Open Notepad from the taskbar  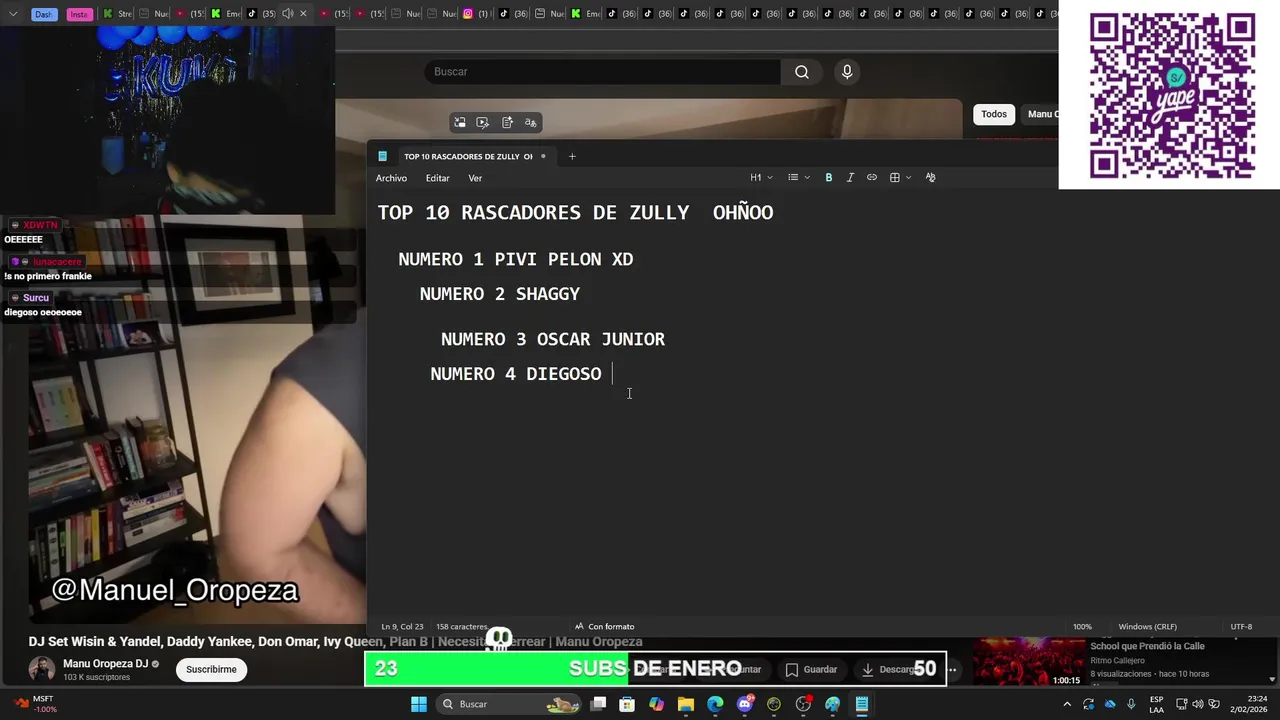click(x=861, y=704)
